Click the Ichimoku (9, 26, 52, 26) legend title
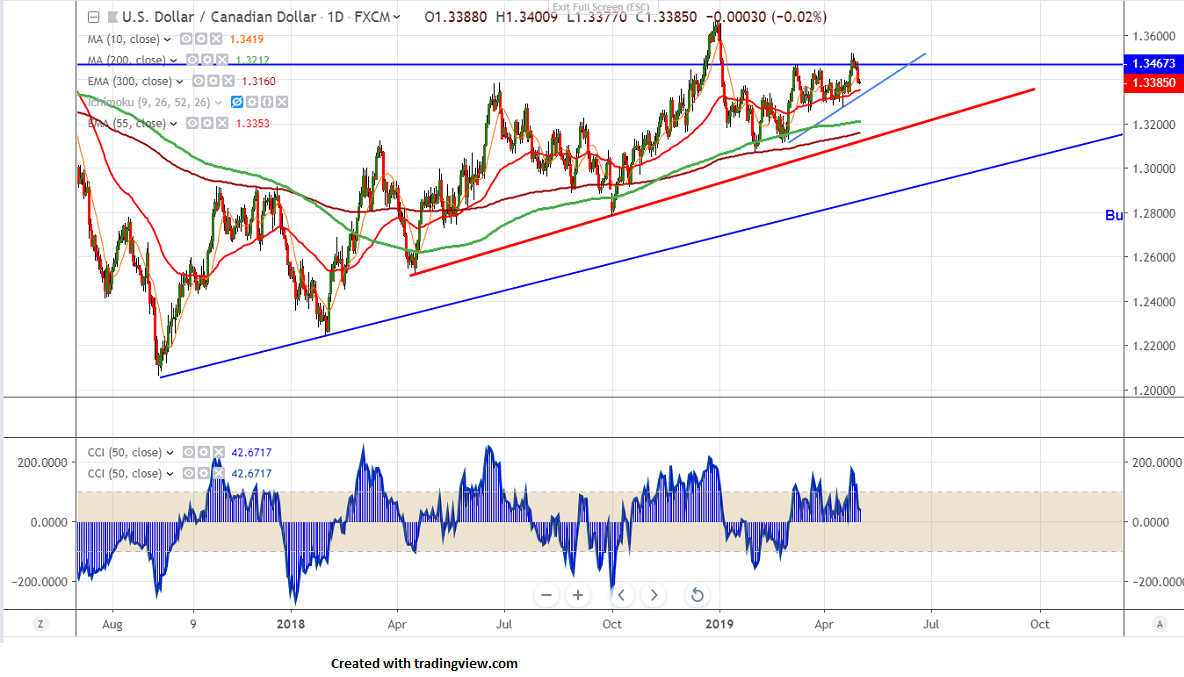 click(149, 103)
